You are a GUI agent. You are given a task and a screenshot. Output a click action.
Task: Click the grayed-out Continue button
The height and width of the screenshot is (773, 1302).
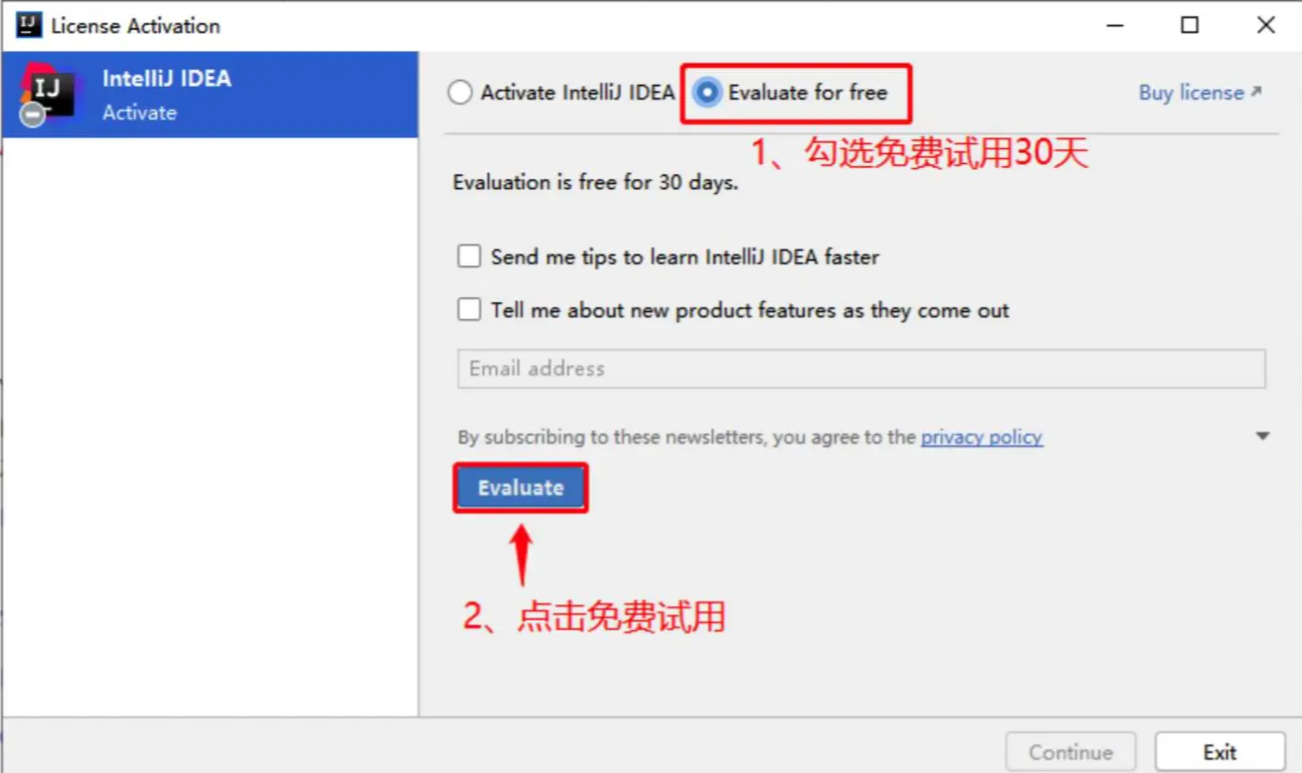point(1071,752)
